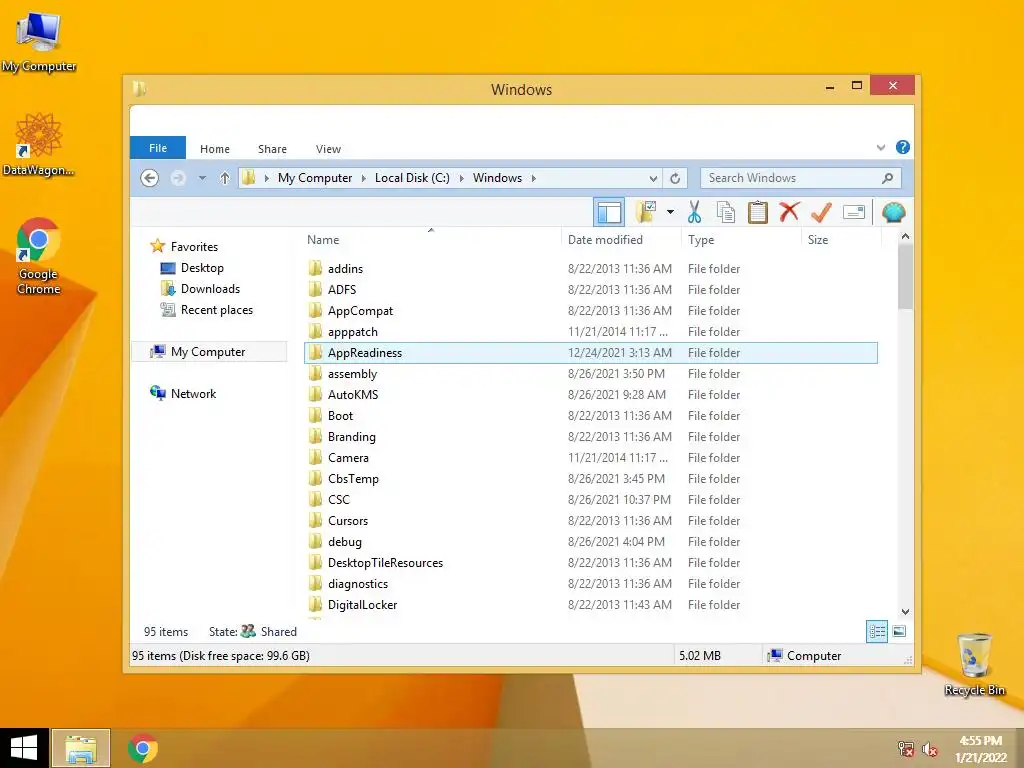This screenshot has height=768, width=1024.
Task: Select My Computer in the navigation pane
Action: (x=209, y=351)
